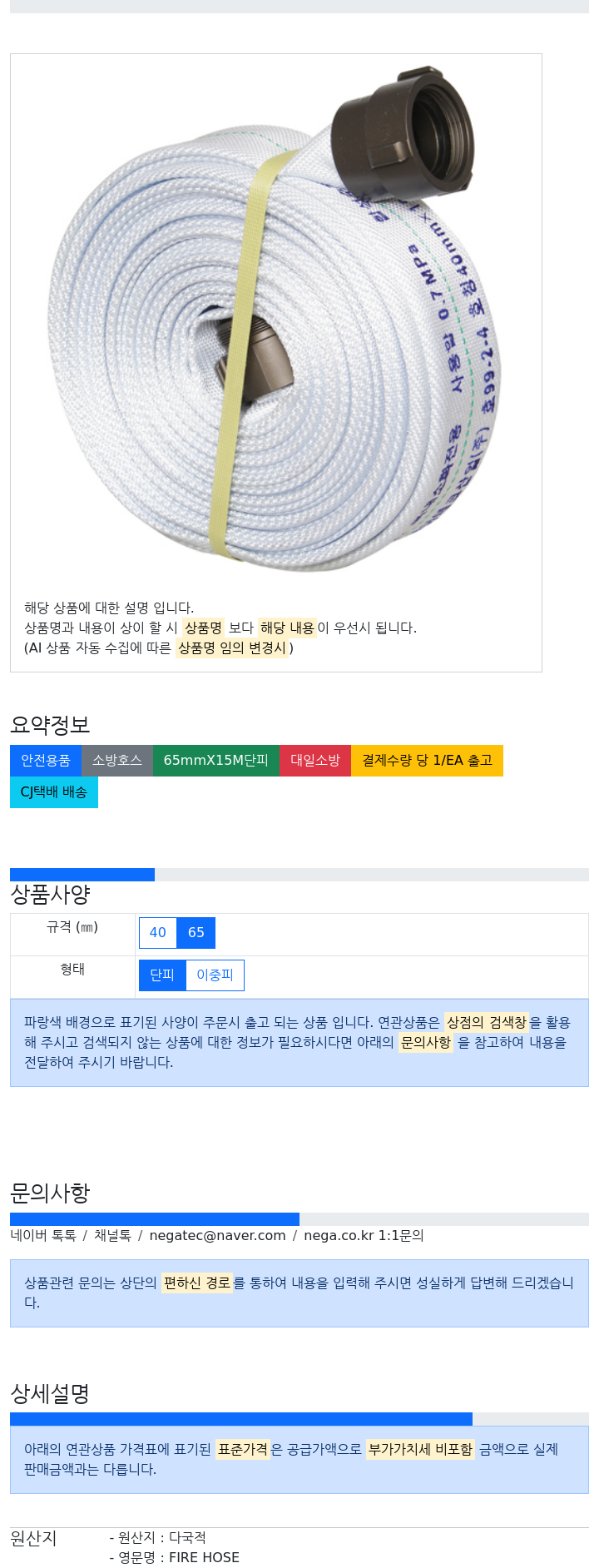Open the 채널톡 inquiry link
This screenshot has width=599, height=1568.
tap(112, 1235)
